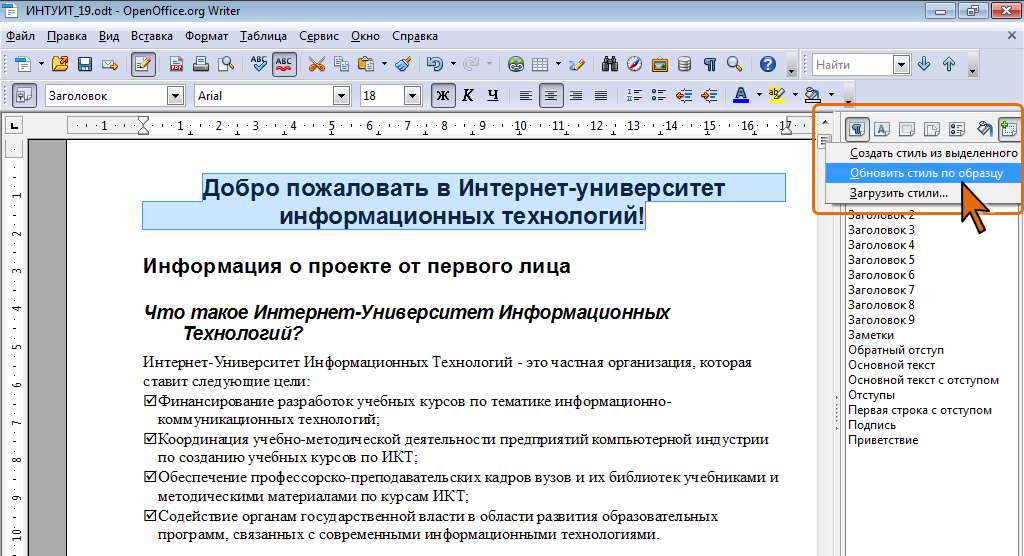This screenshot has width=1024, height=556.
Task: Open the Navigator compass icon
Action: (x=635, y=64)
